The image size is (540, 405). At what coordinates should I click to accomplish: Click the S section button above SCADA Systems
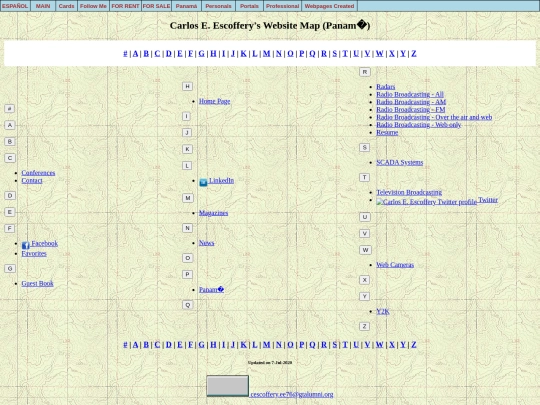point(364,147)
